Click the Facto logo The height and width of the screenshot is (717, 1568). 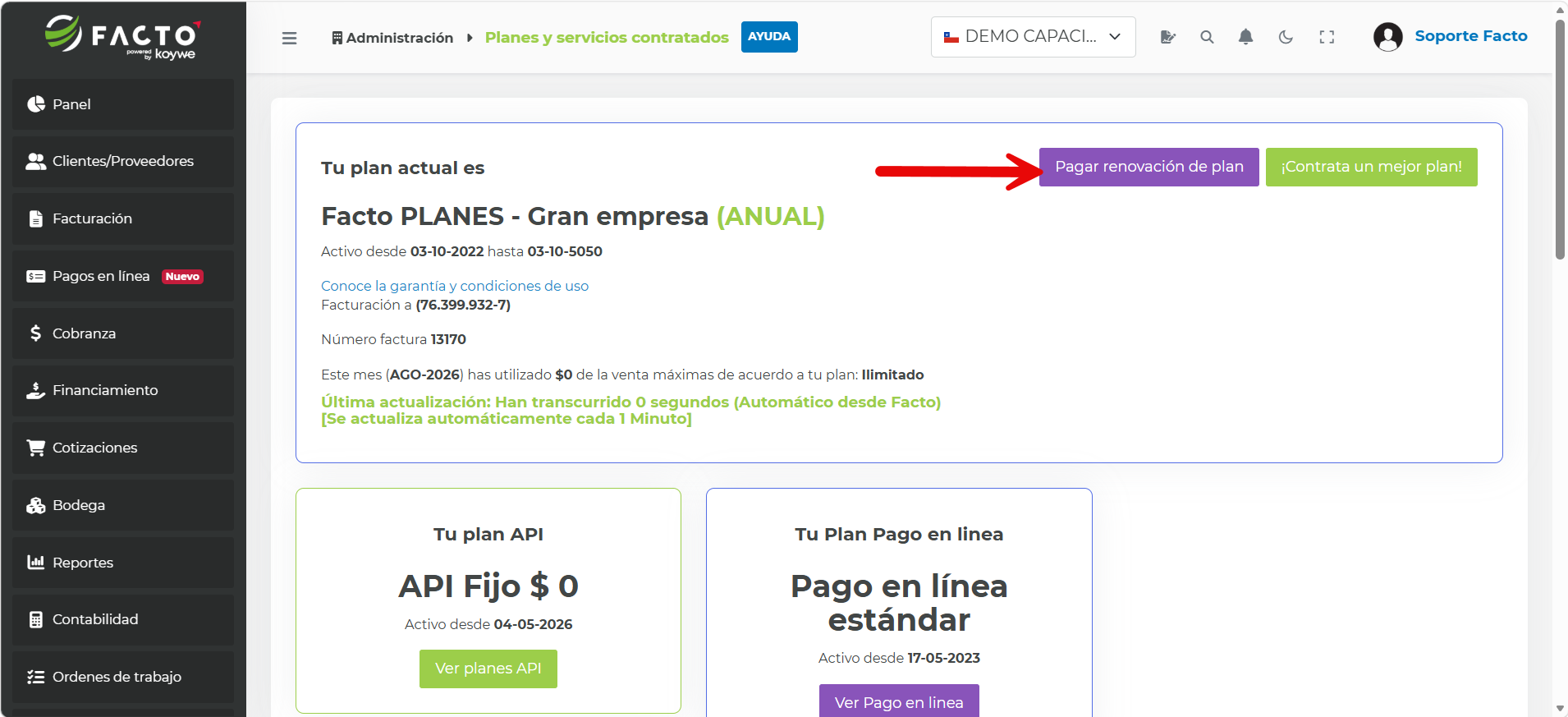coord(123,38)
